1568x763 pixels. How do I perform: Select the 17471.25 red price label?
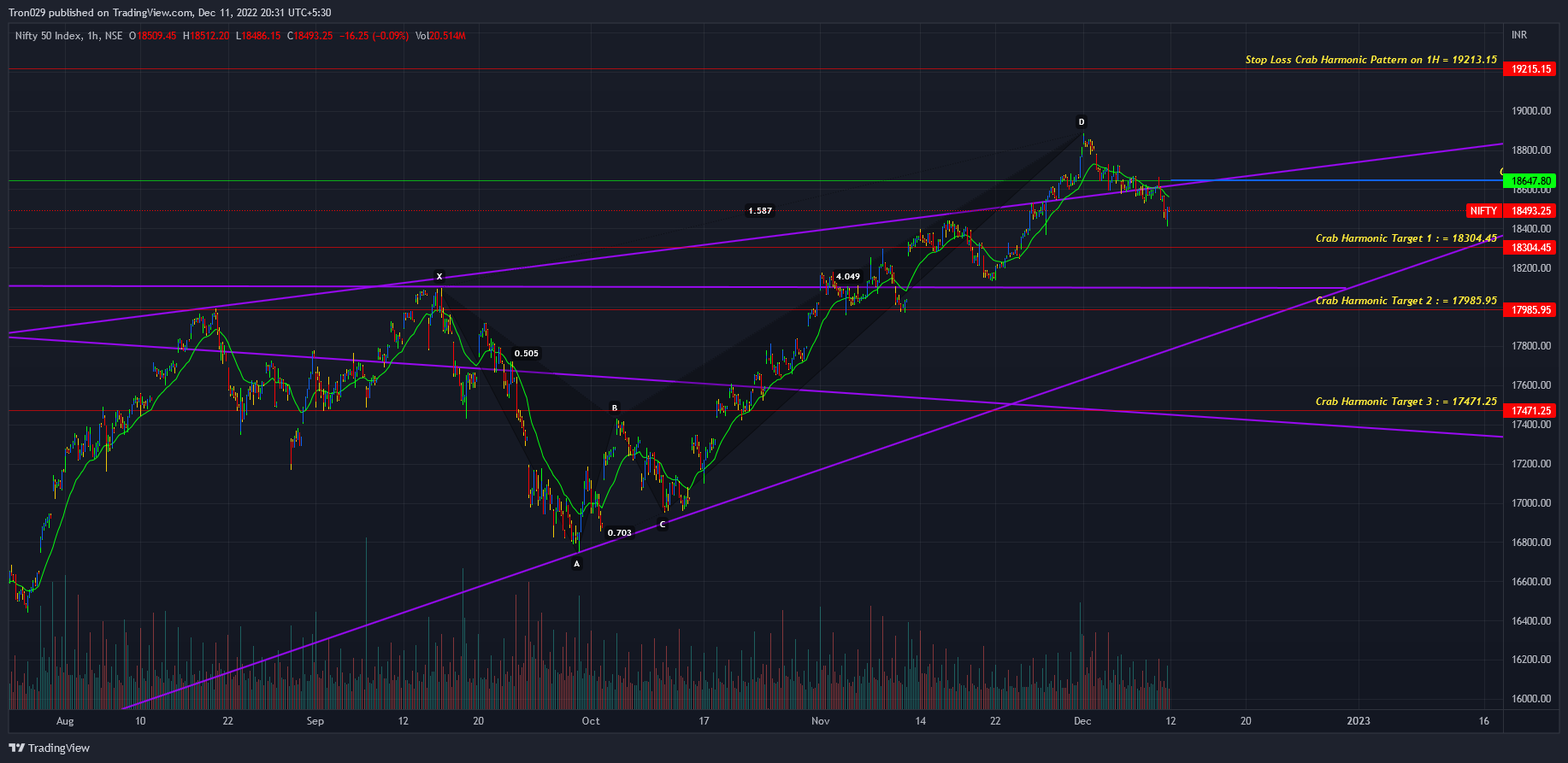[1530, 411]
